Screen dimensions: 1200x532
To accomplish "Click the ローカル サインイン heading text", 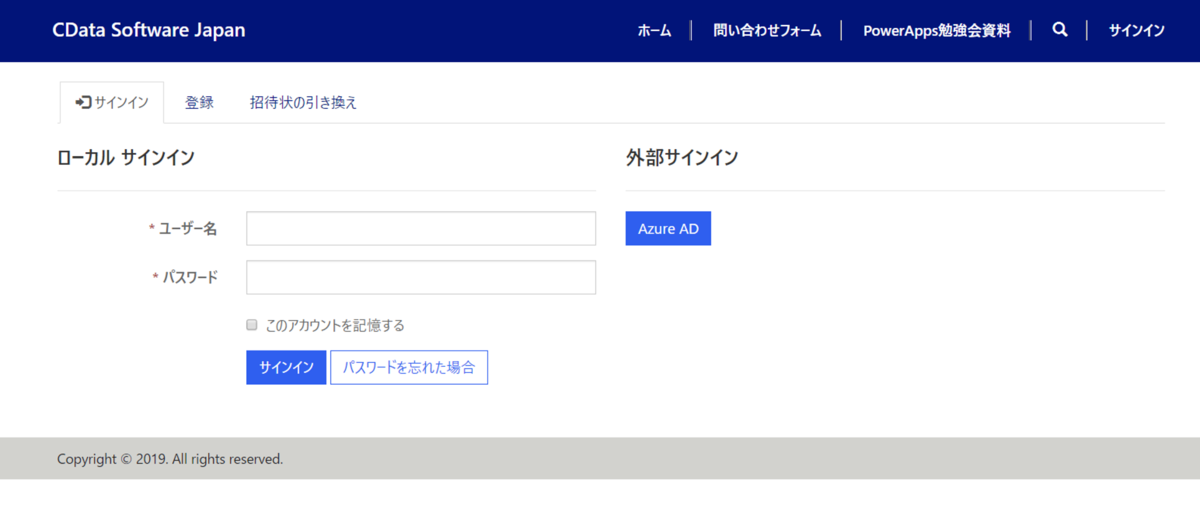I will point(126,157).
